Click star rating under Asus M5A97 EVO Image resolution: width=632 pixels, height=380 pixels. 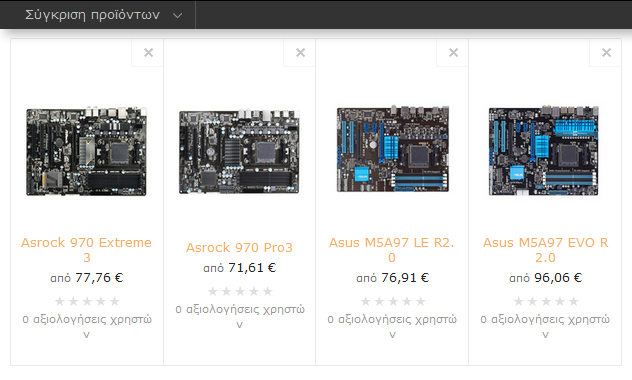click(x=546, y=301)
